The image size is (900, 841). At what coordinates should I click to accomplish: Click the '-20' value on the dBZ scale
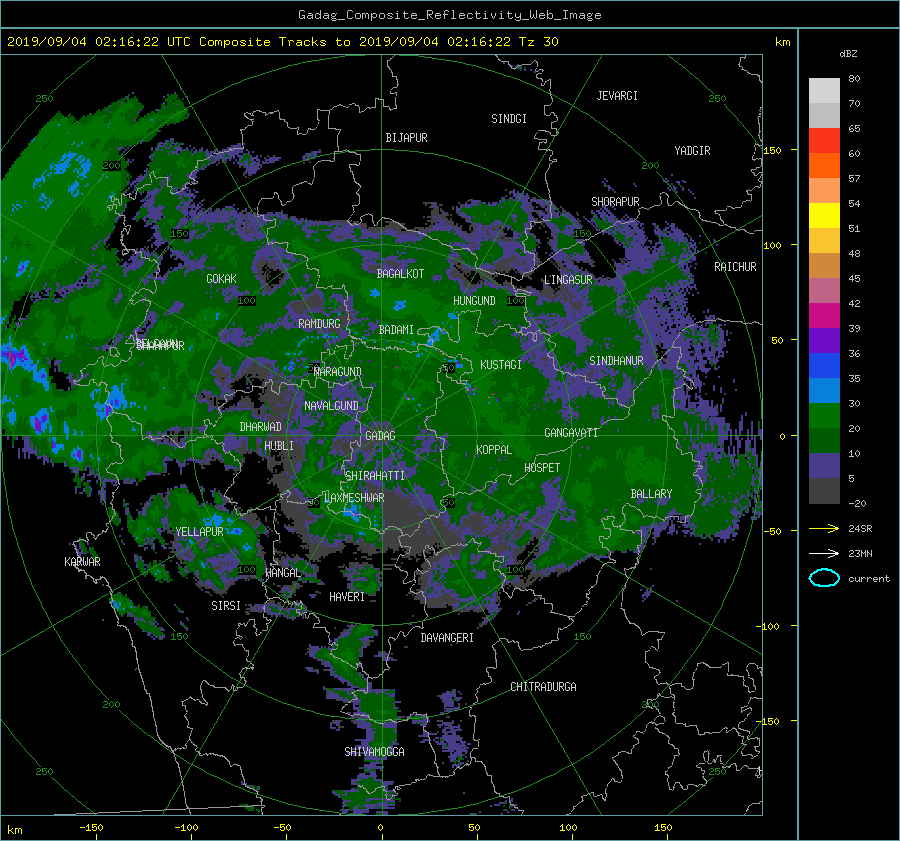(x=857, y=503)
